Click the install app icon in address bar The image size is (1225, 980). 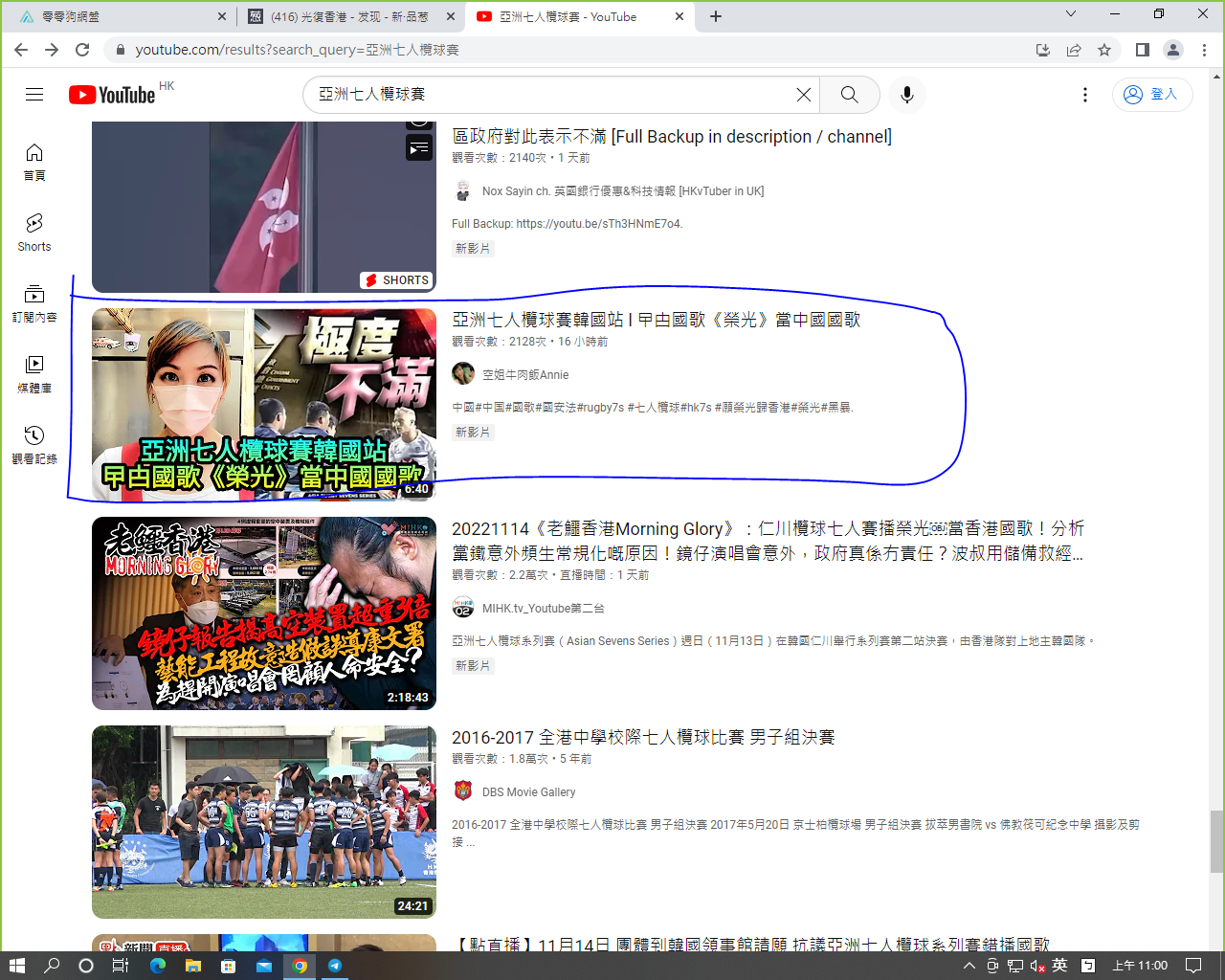[1043, 50]
